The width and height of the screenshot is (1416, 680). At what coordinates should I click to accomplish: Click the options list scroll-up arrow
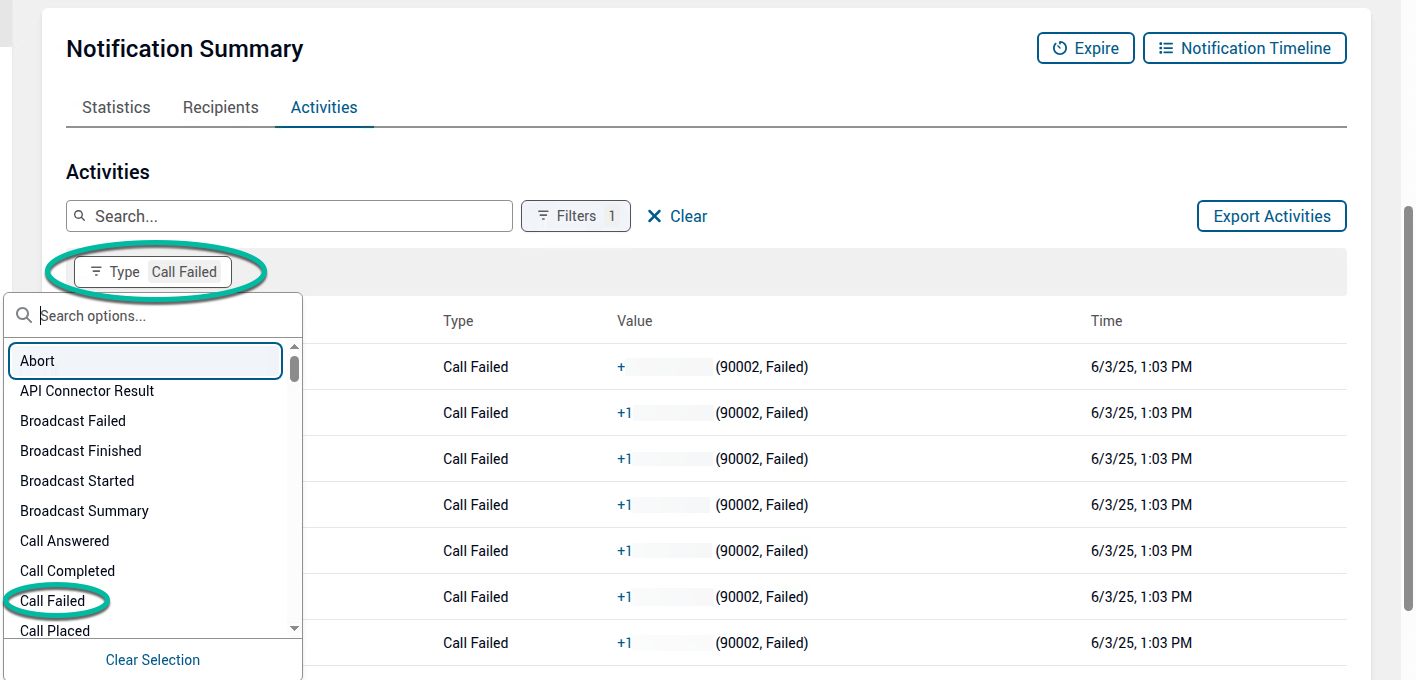[294, 346]
